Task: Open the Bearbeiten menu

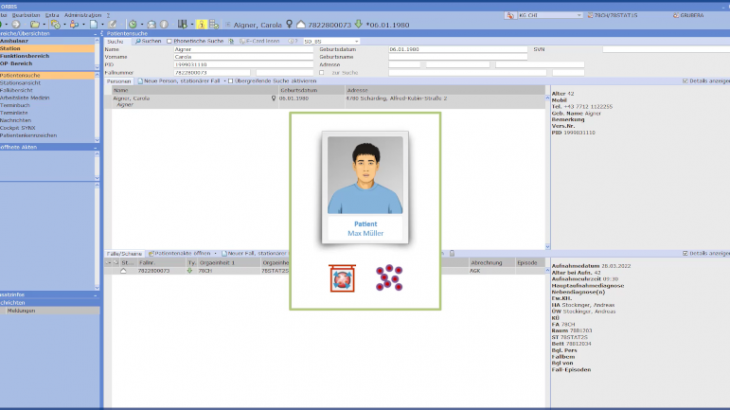Action: click(x=26, y=16)
